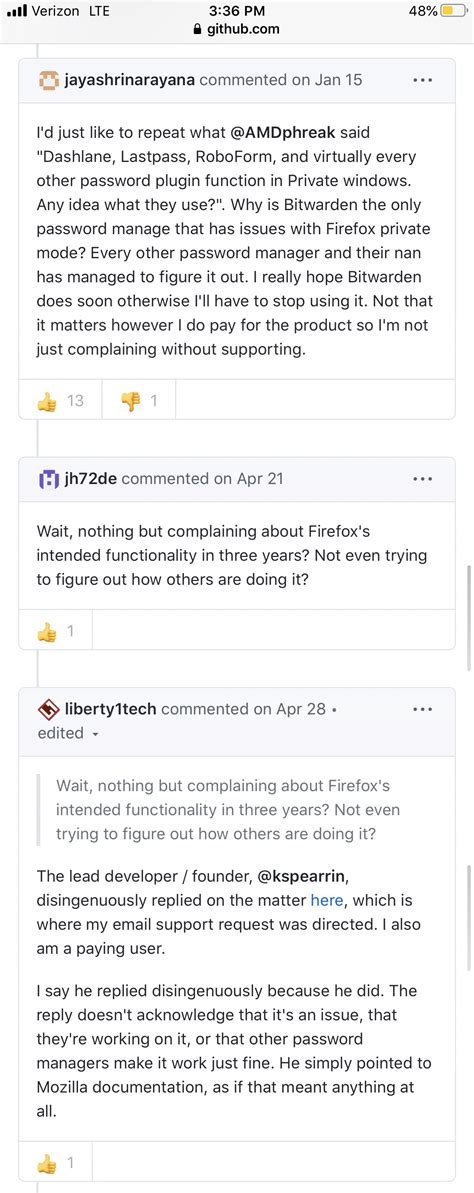Viewport: 474px width, 1193px height.
Task: Toggle thumbs up on jh72de's comment
Action: (x=56, y=631)
